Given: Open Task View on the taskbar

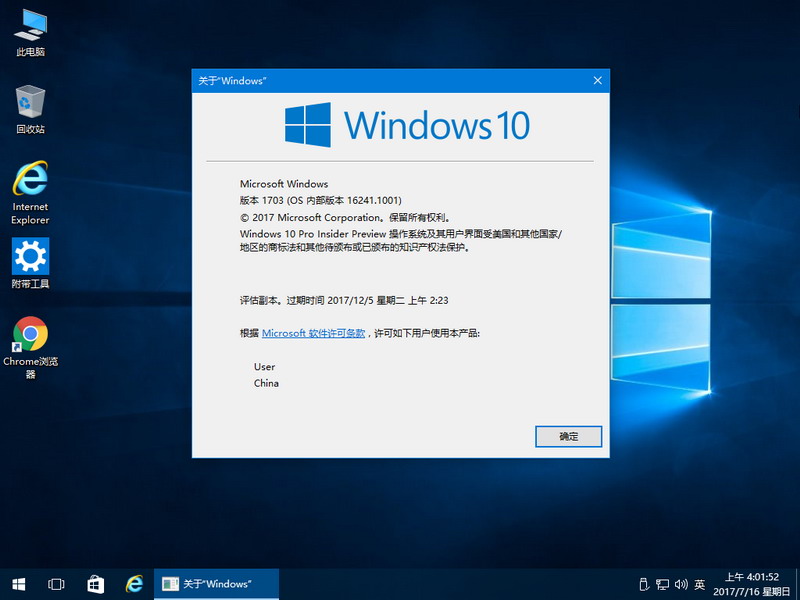Looking at the screenshot, I should tap(56, 584).
